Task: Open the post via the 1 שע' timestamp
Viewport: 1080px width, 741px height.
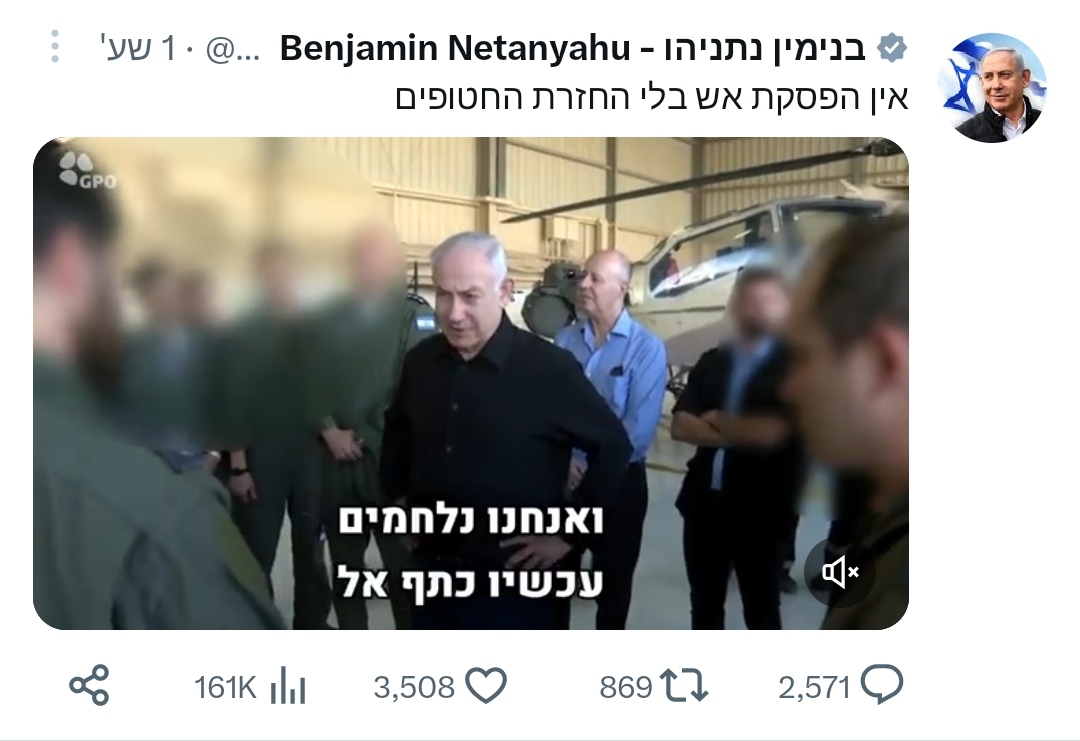Action: (x=141, y=48)
